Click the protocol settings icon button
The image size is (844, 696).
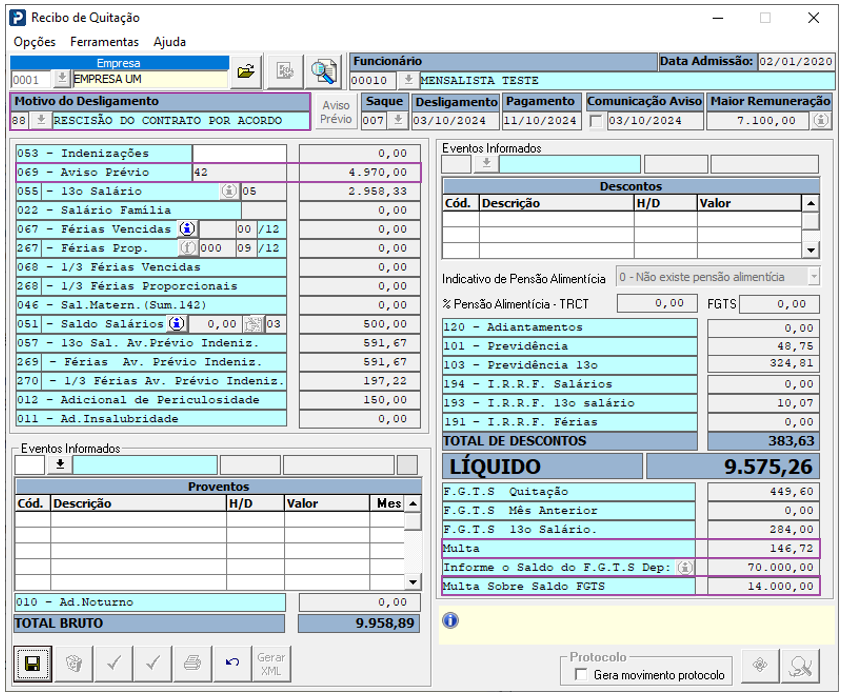[759, 665]
